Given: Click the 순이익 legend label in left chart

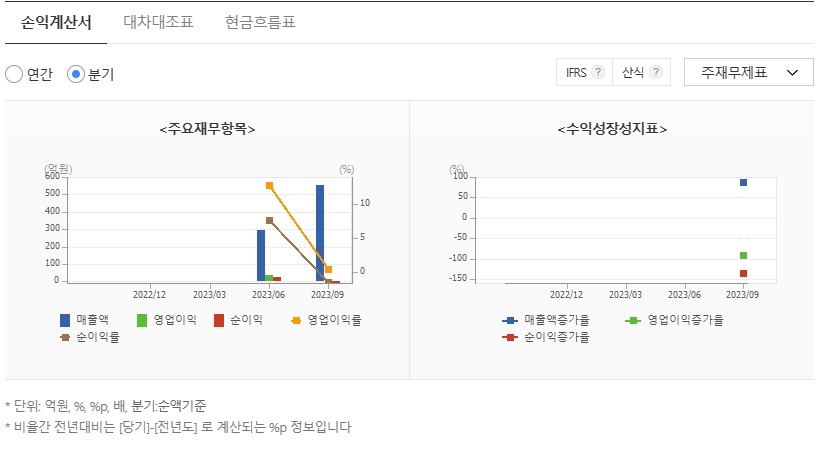Looking at the screenshot, I should [246, 320].
